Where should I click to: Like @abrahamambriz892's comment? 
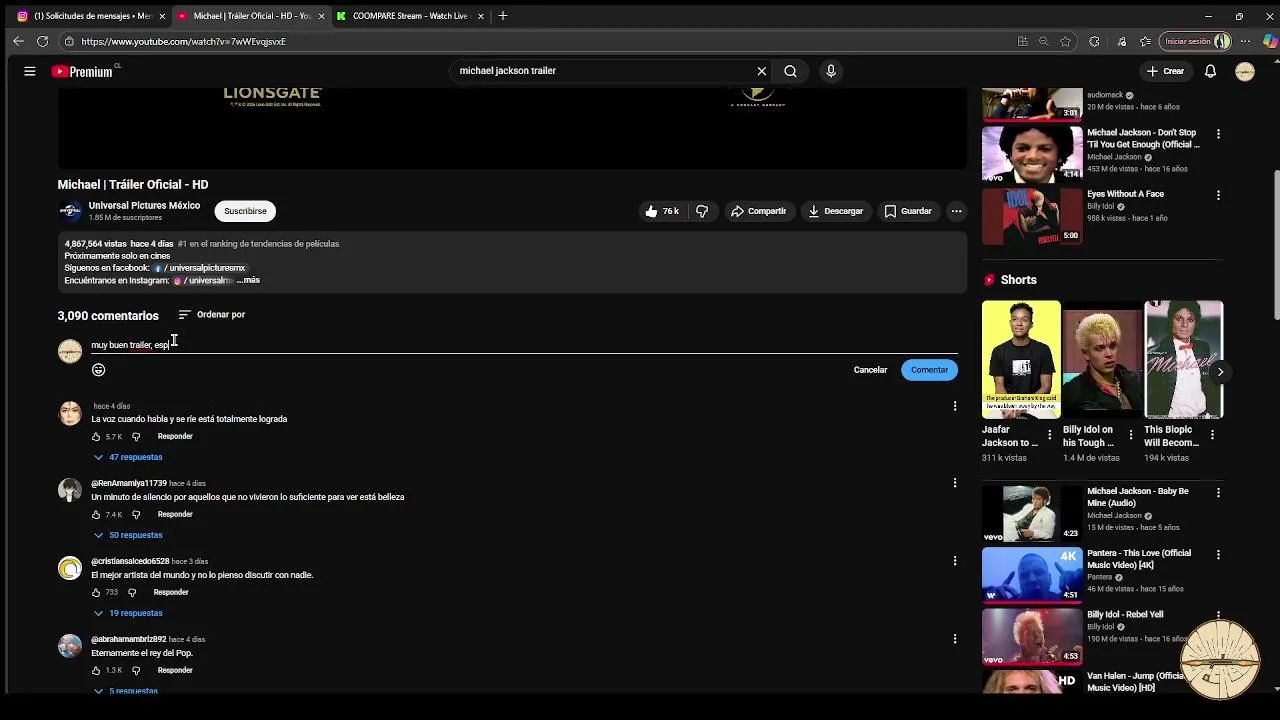point(96,670)
